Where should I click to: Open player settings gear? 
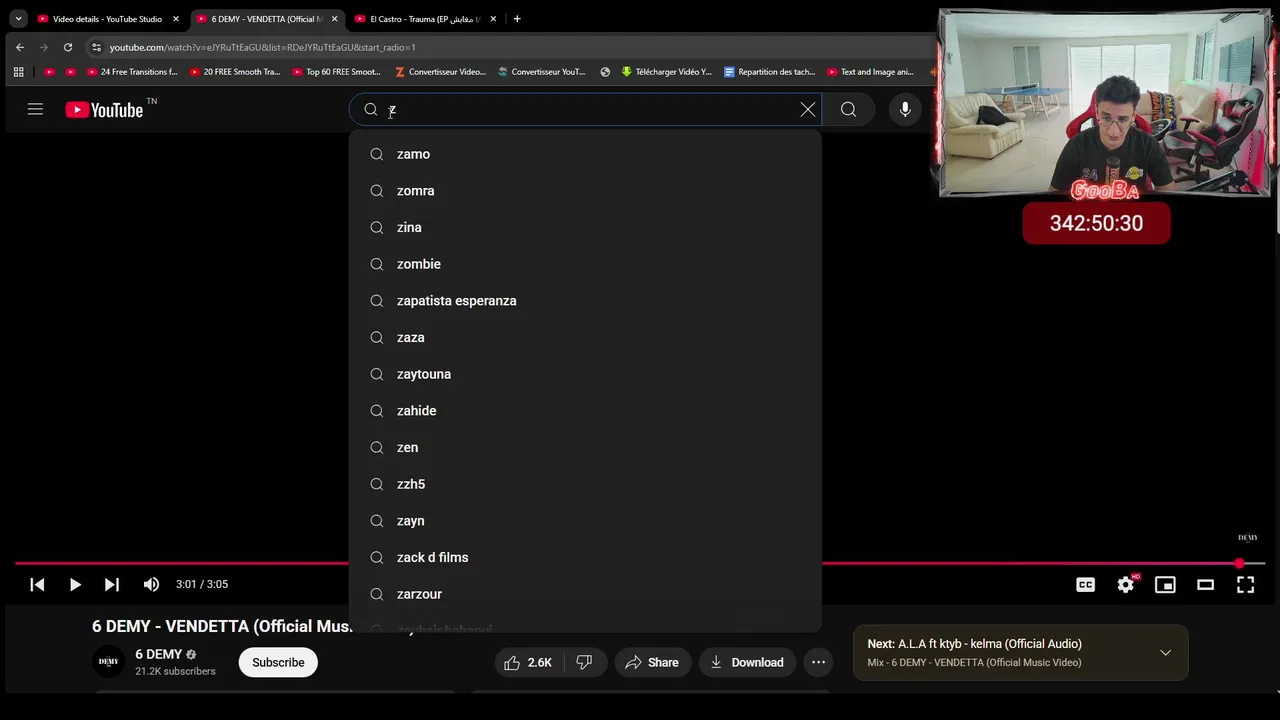click(x=1126, y=585)
